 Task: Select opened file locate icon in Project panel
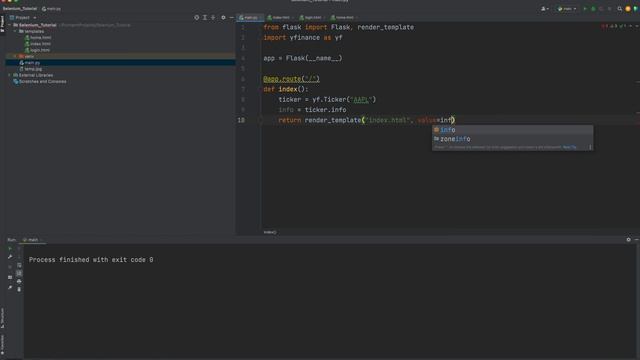pos(197,18)
